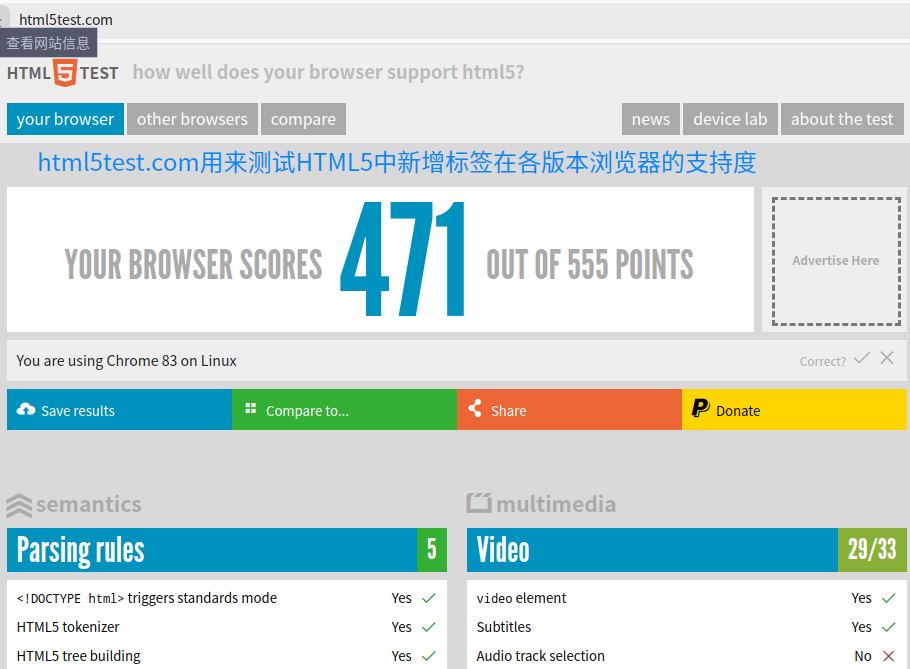
Task: Click the green check beside video element
Action: click(889, 598)
